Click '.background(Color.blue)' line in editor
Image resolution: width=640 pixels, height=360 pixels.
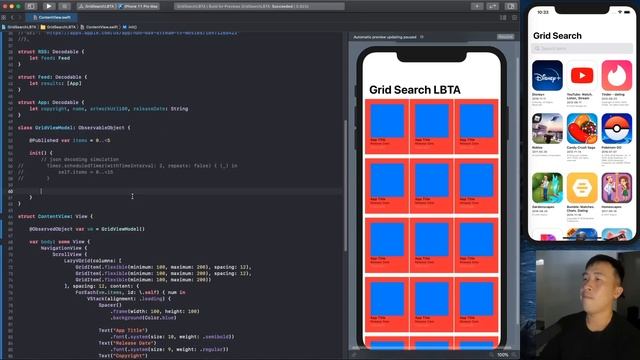click(143, 318)
